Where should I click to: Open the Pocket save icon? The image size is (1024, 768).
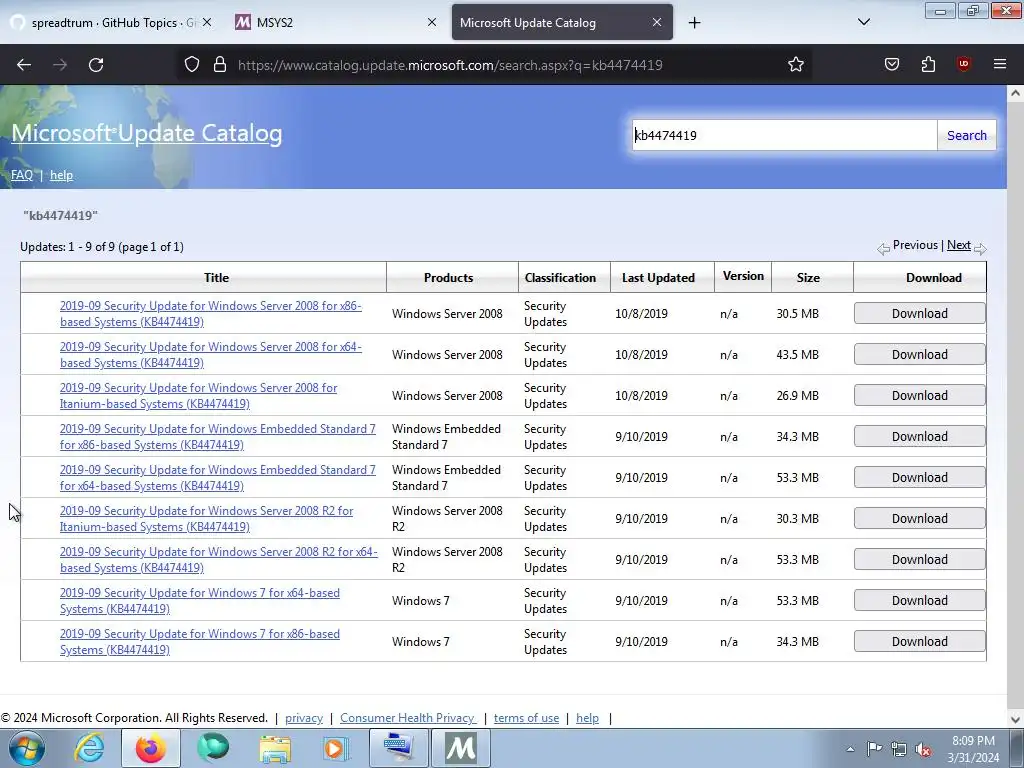click(x=891, y=64)
